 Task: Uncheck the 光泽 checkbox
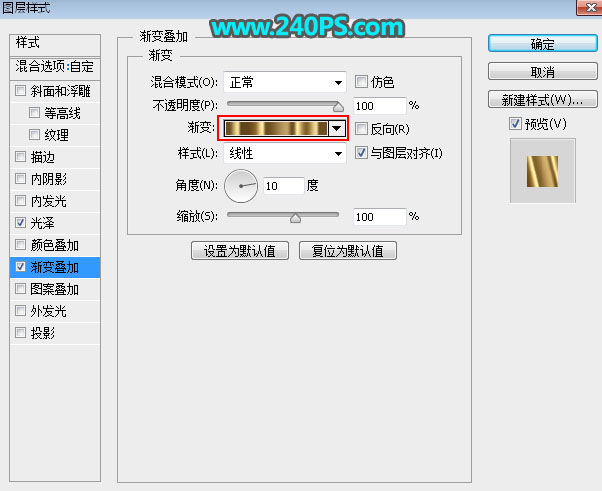pyautogui.click(x=20, y=223)
